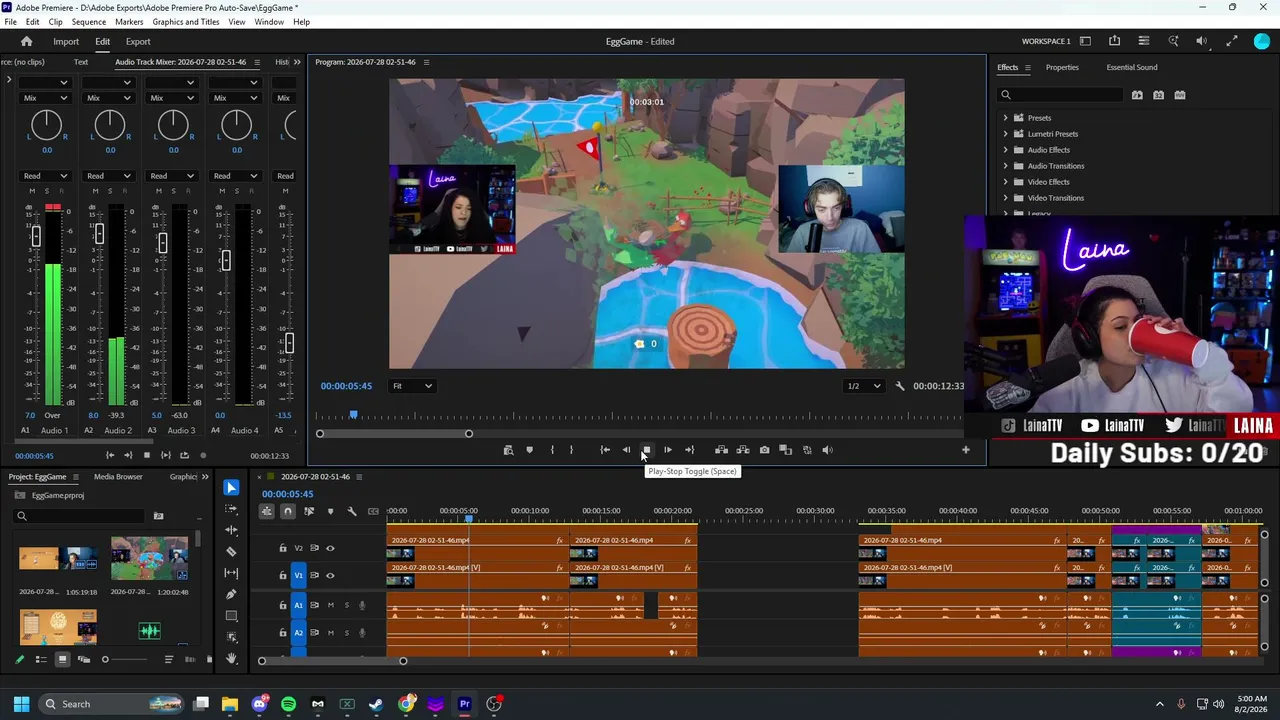Adjust the Audio 2 pan knob

click(x=110, y=125)
